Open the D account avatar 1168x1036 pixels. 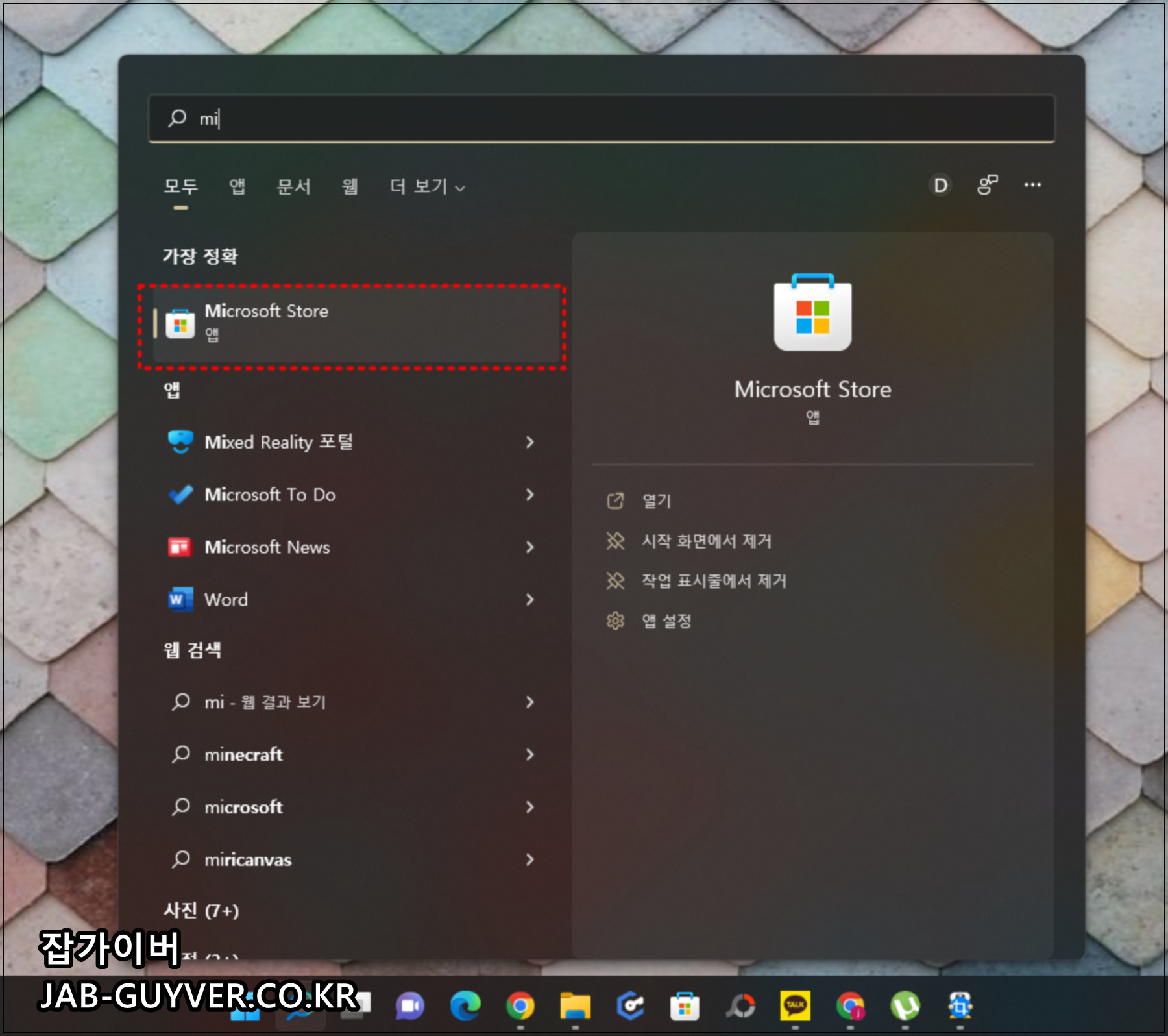(940, 186)
